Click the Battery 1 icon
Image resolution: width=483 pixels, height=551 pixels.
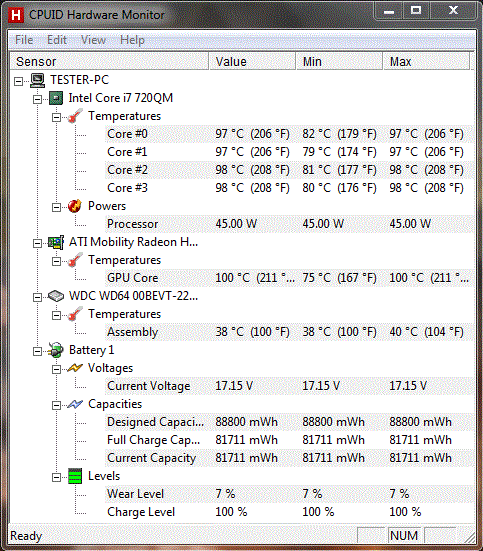coord(56,350)
